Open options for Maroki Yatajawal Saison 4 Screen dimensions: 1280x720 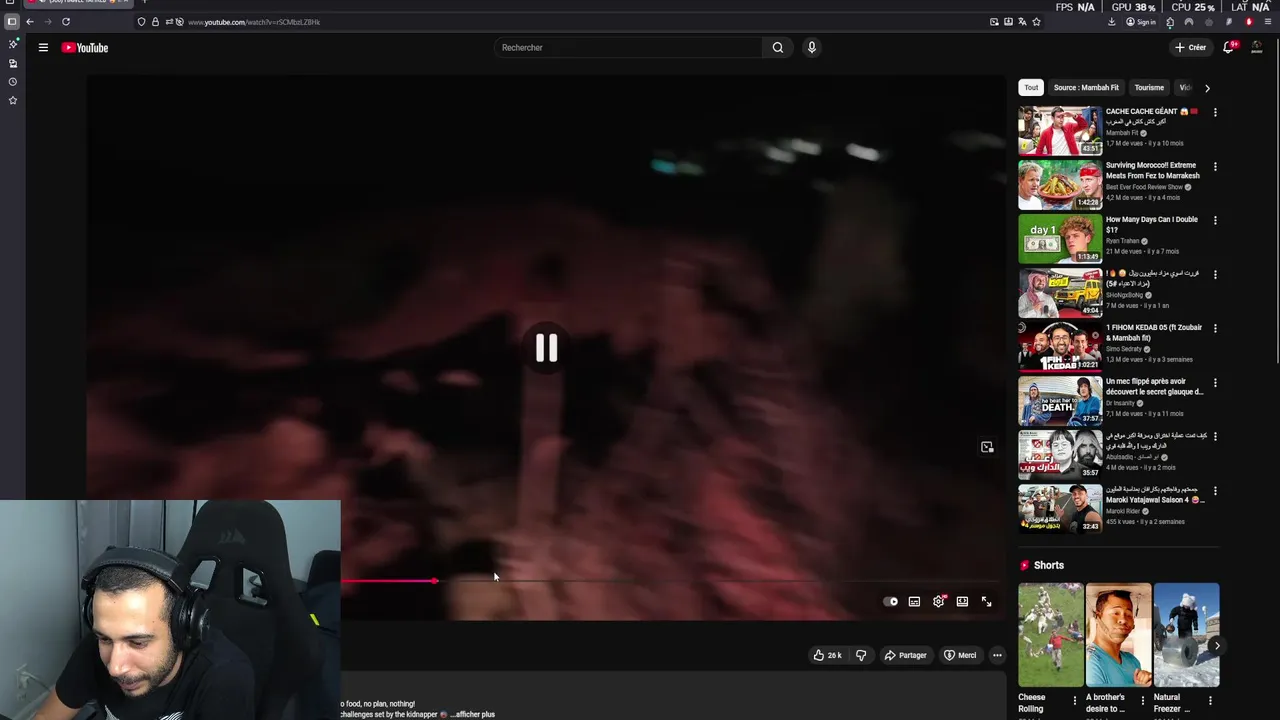point(1215,490)
